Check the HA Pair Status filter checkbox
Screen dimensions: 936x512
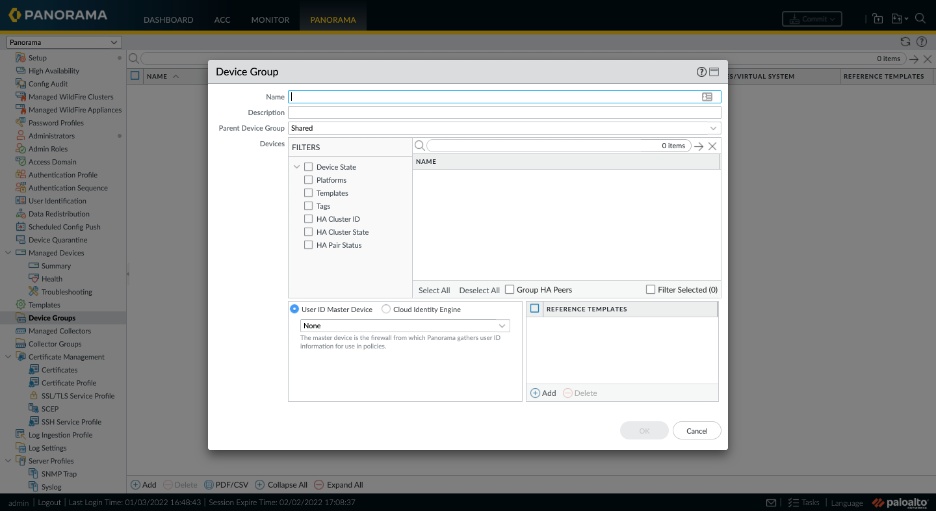coord(309,245)
